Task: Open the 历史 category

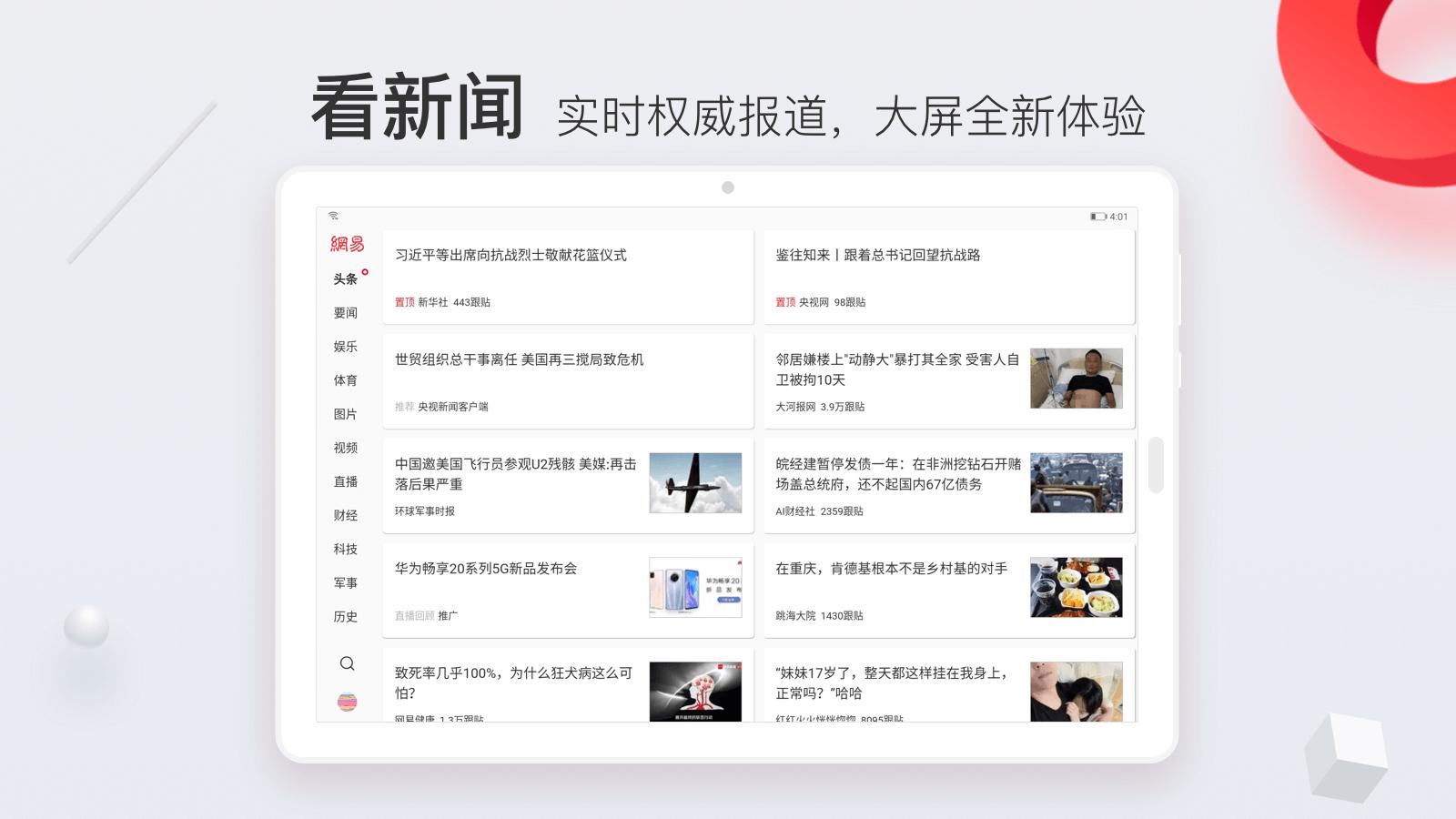Action: pyautogui.click(x=345, y=616)
